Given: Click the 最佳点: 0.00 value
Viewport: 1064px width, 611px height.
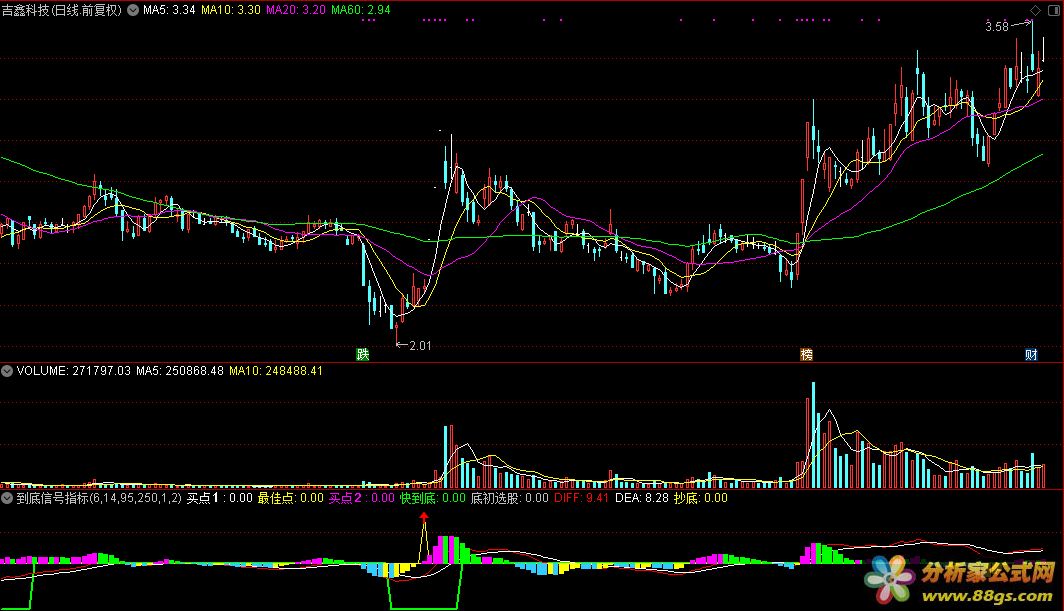Looking at the screenshot, I should pos(290,498).
